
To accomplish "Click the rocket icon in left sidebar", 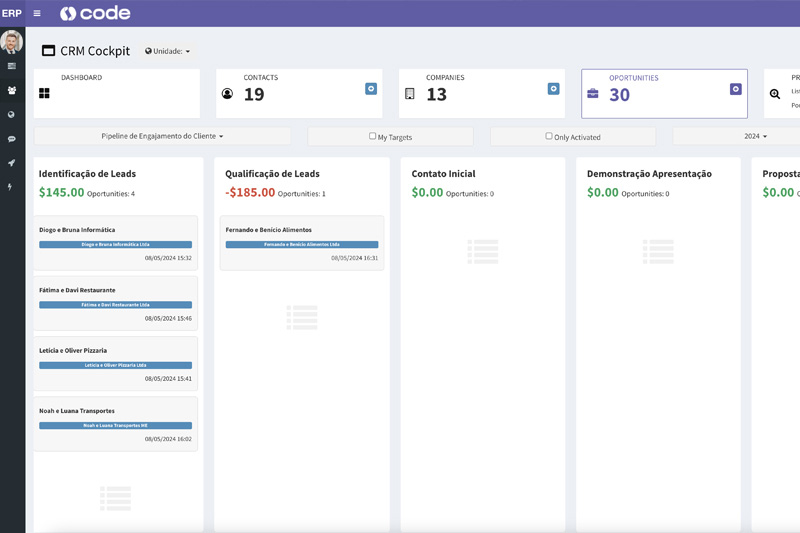I will pos(12,163).
